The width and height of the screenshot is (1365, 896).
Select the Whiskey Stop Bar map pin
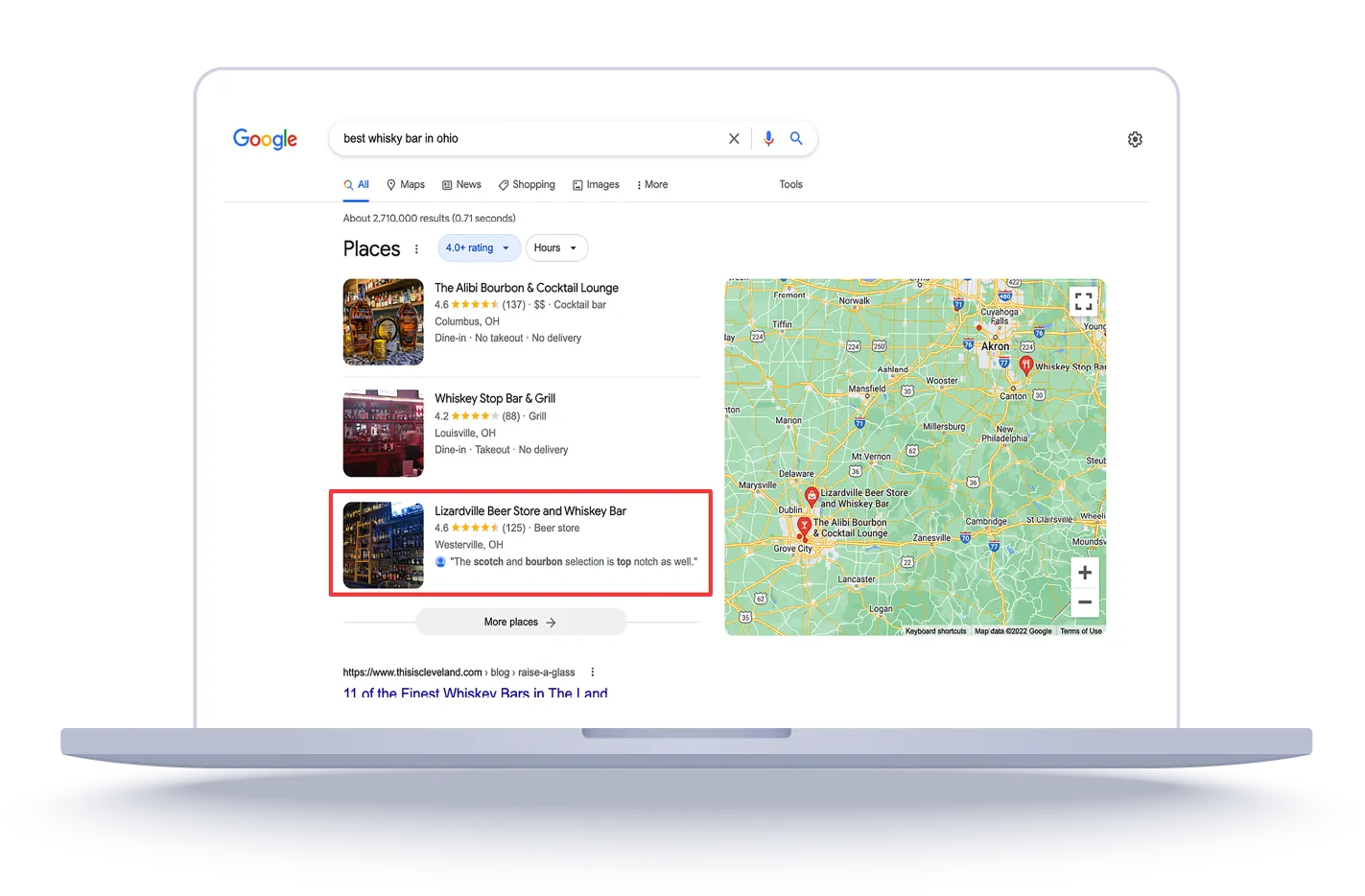coord(1025,365)
